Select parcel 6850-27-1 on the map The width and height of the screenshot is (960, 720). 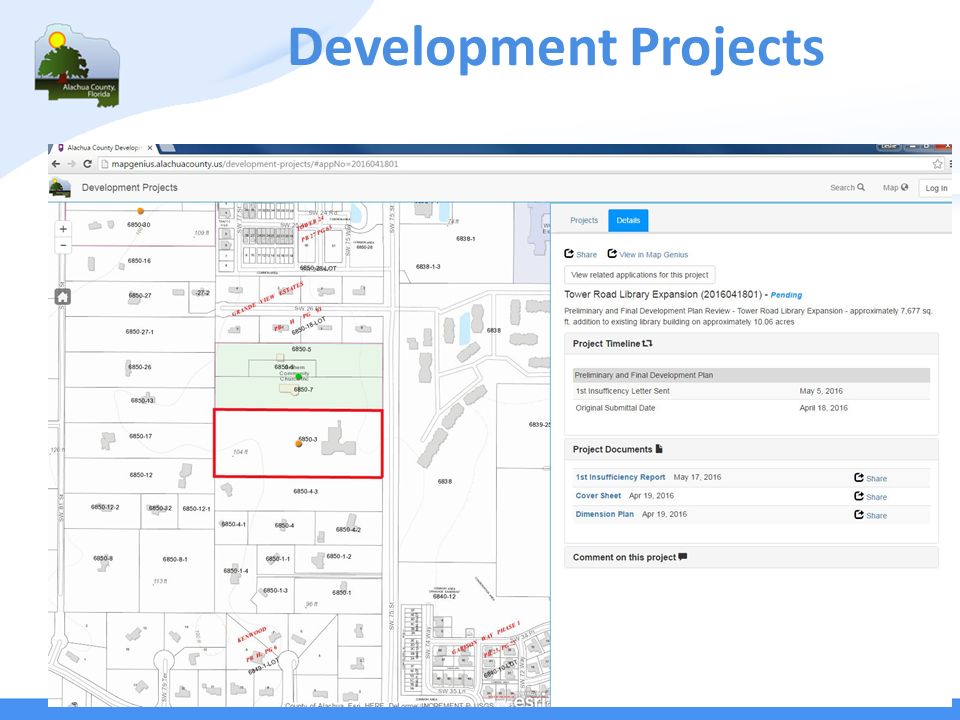pyautogui.click(x=140, y=331)
